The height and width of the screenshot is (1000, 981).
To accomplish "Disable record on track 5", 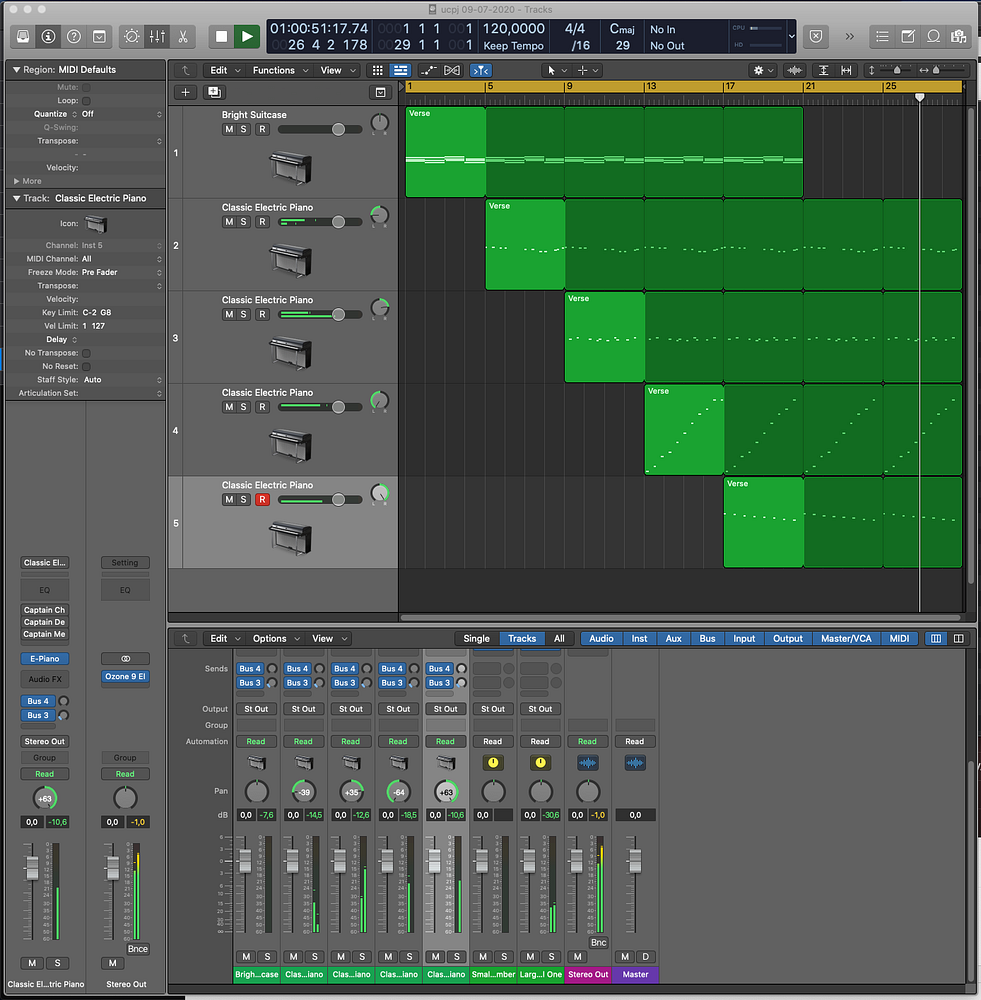I will [262, 499].
